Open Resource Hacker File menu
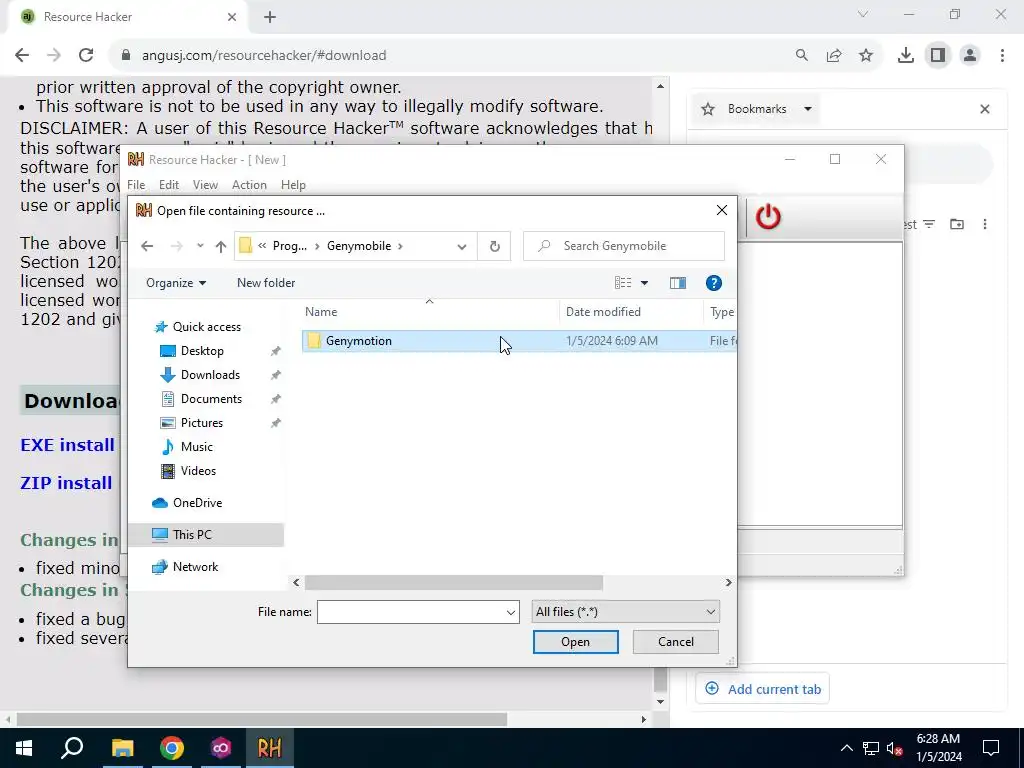Screen dimensions: 1024x768 [136, 185]
